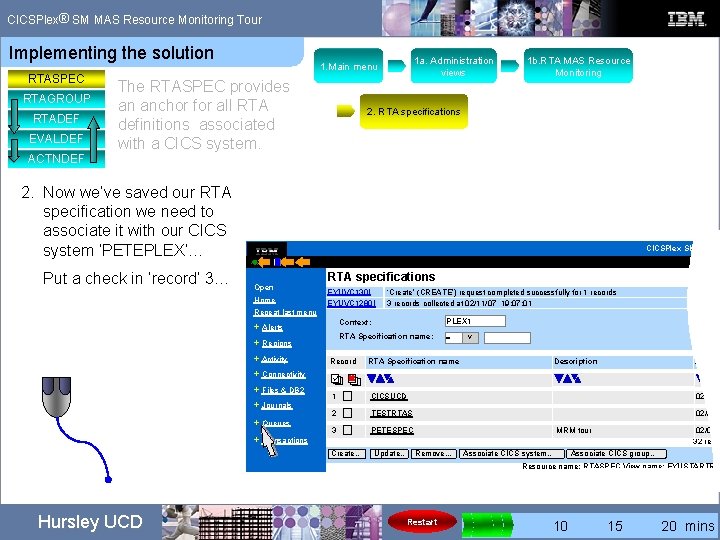The width and height of the screenshot is (720, 540).
Task: Select the RTADEF block
Action: coord(56,119)
